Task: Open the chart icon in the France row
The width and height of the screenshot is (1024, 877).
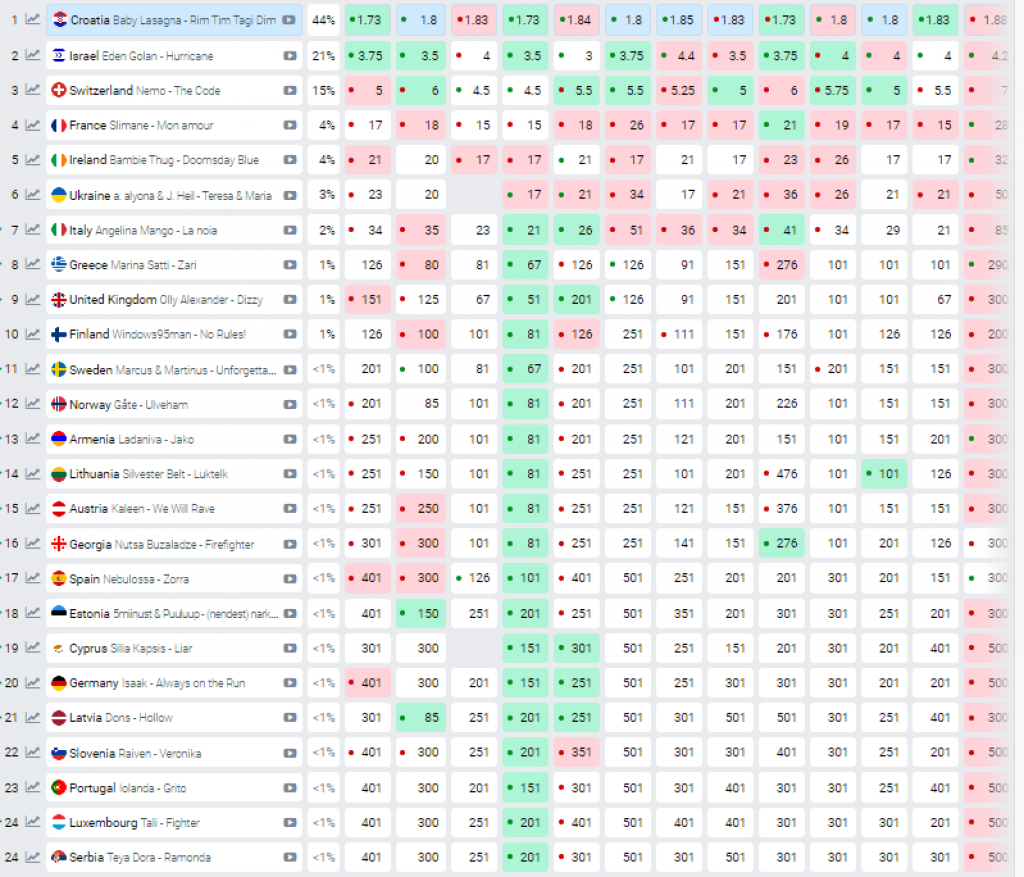Action: click(x=33, y=126)
